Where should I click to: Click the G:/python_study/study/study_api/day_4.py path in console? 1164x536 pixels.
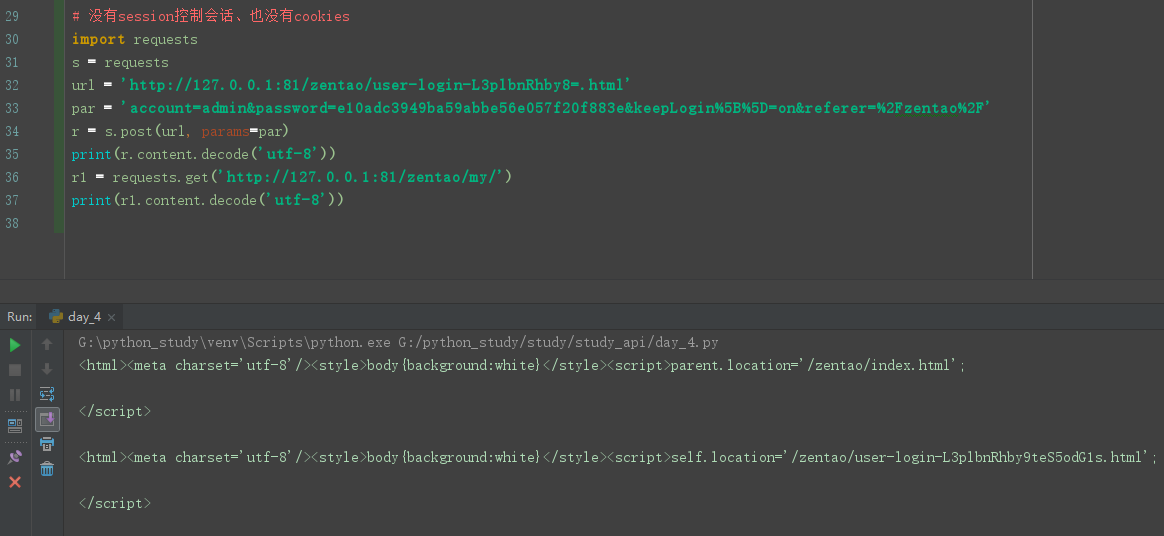point(558,343)
